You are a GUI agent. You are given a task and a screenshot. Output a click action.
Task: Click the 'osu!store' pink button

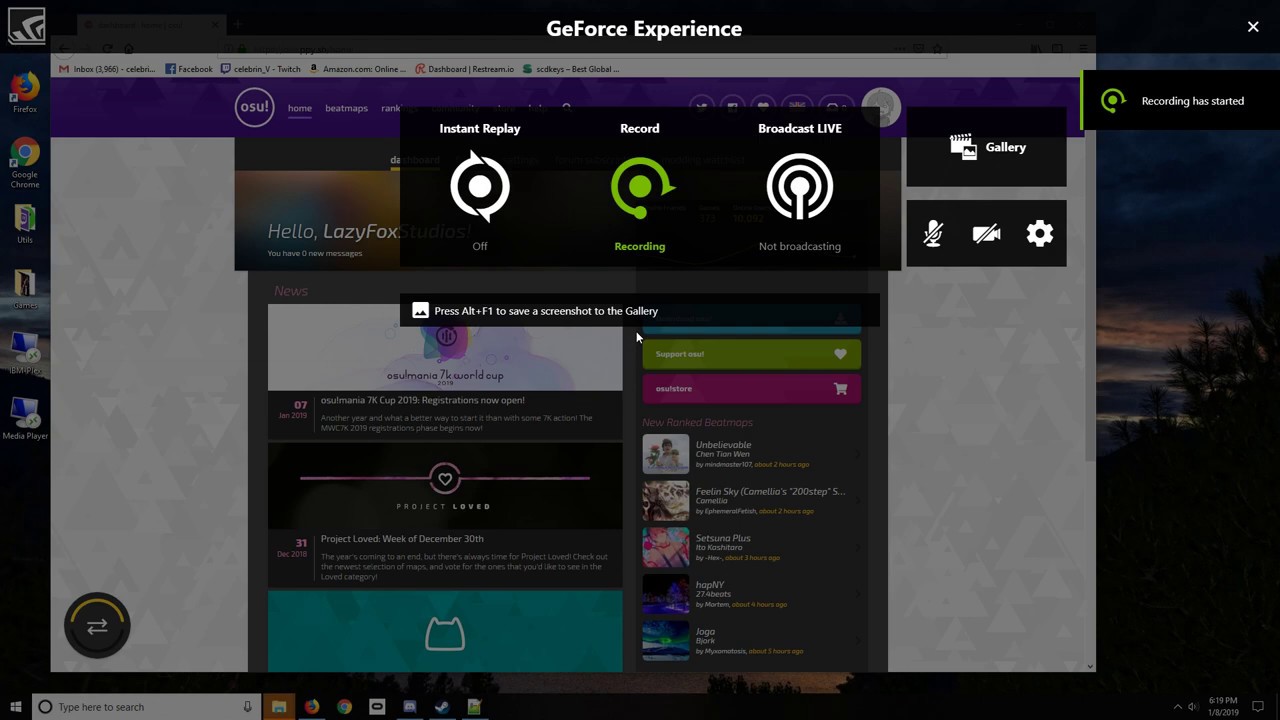751,389
